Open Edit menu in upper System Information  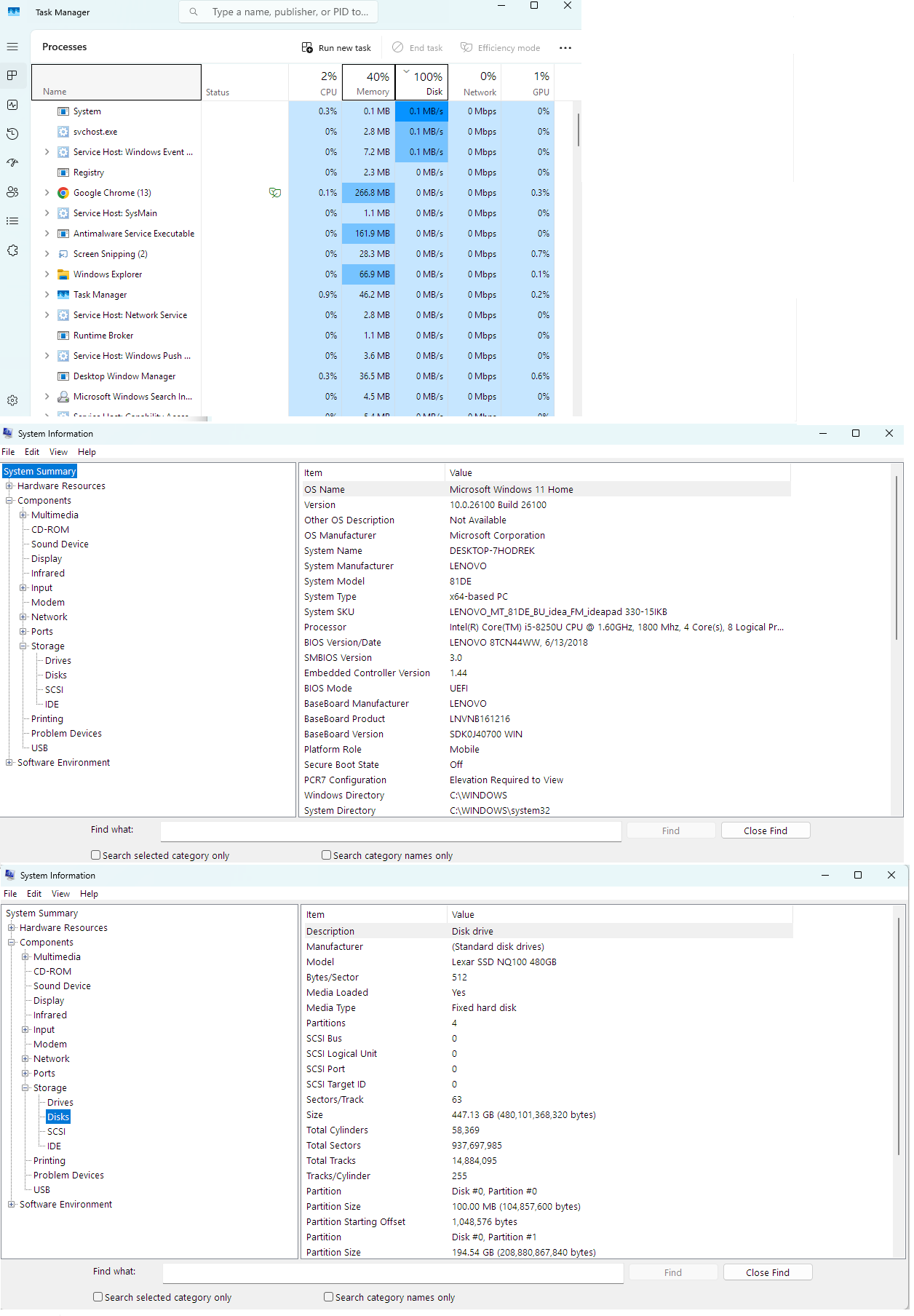32,452
